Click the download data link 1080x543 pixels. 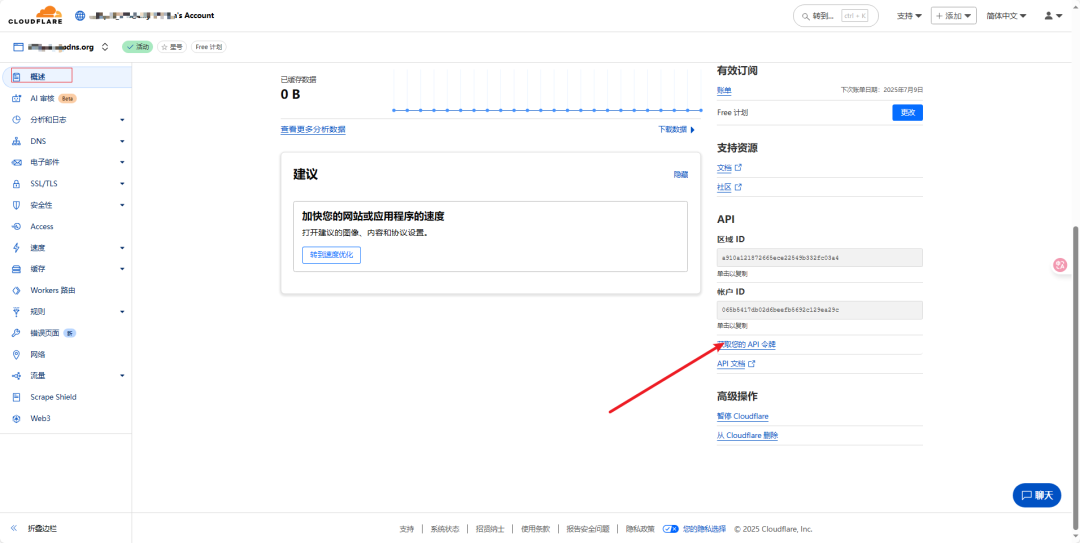[x=676, y=130]
